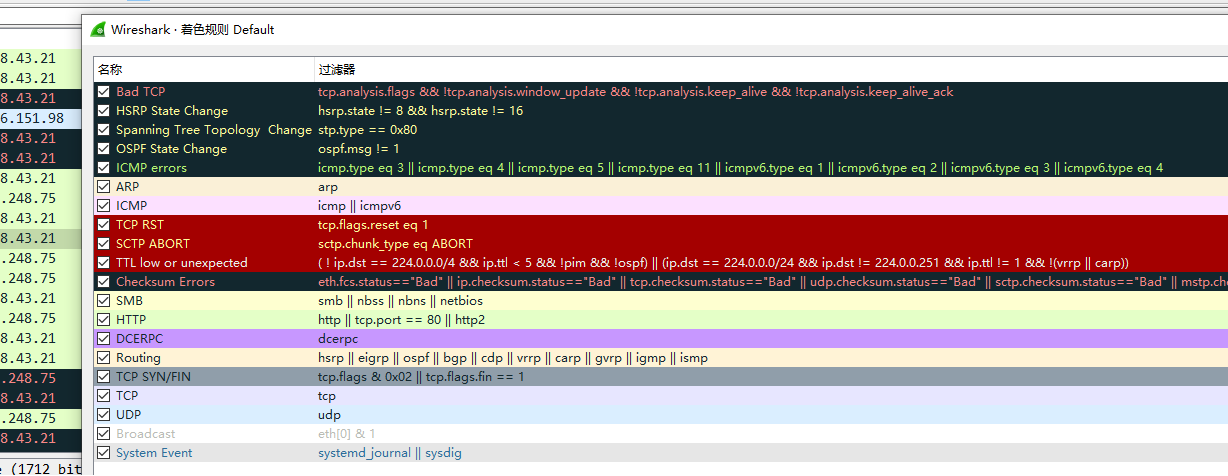Select the TCP RST rule name

point(140,225)
